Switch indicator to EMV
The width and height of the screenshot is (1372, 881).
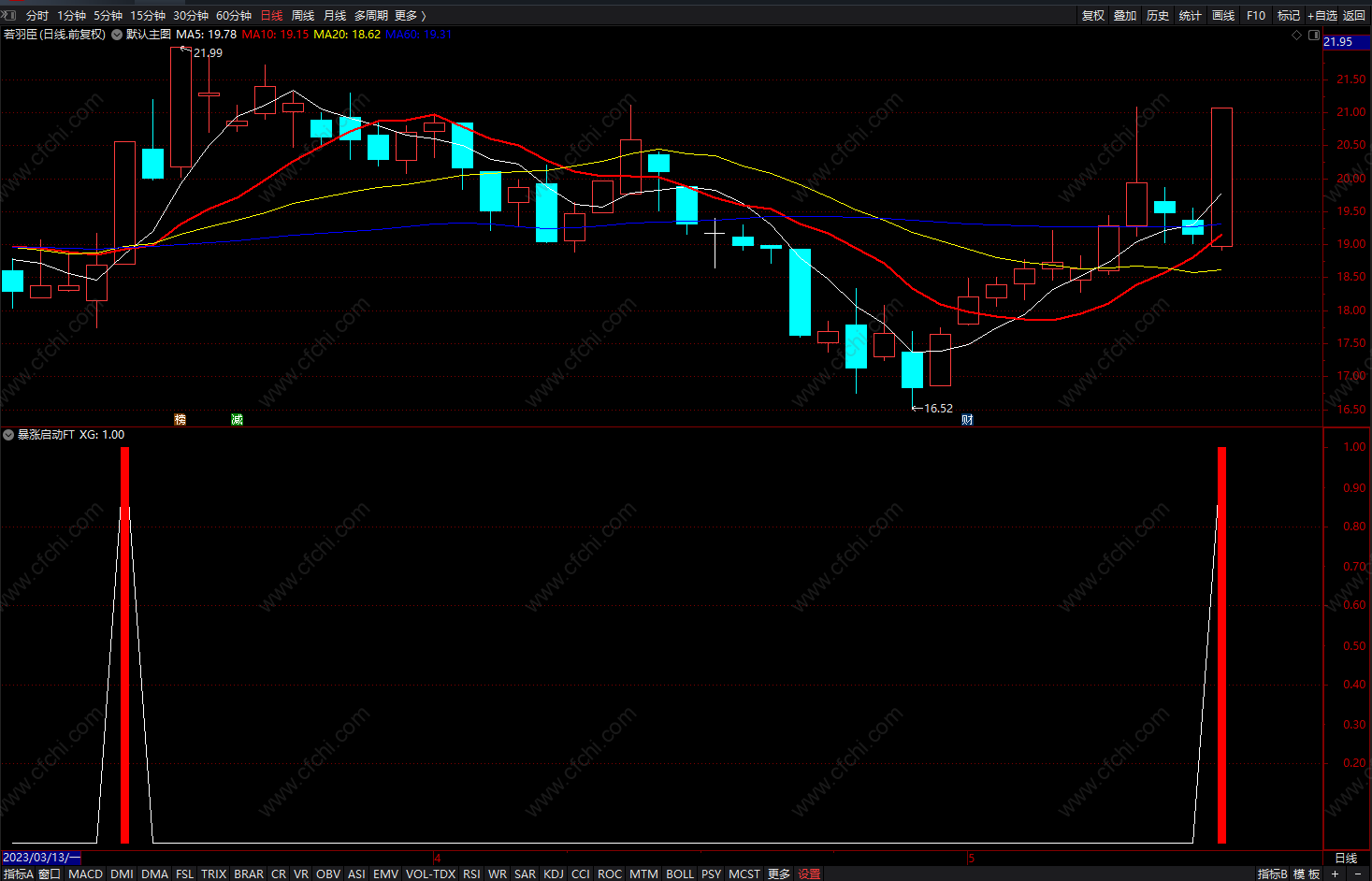click(x=386, y=874)
